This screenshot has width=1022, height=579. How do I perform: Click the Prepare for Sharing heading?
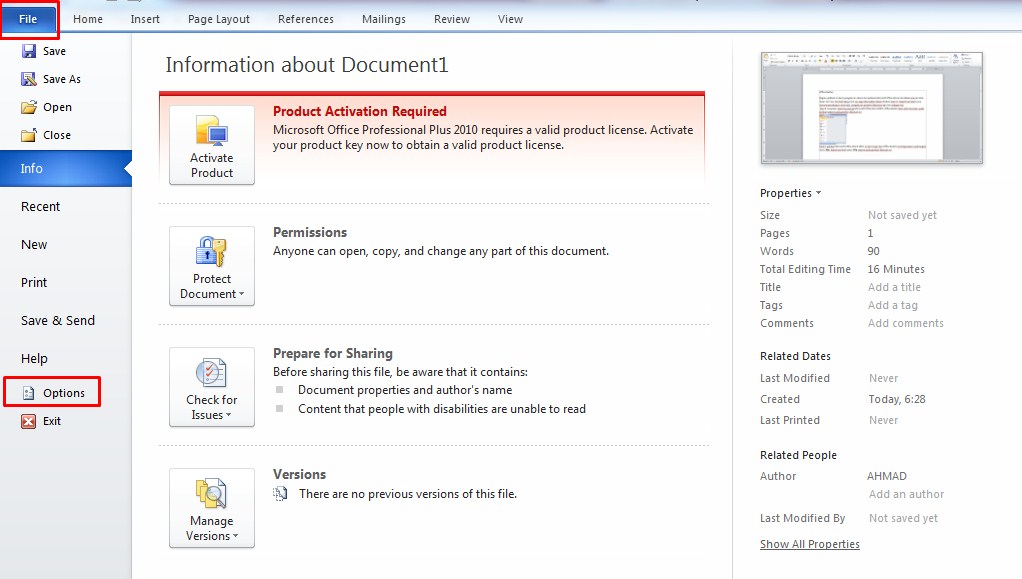click(x=332, y=353)
